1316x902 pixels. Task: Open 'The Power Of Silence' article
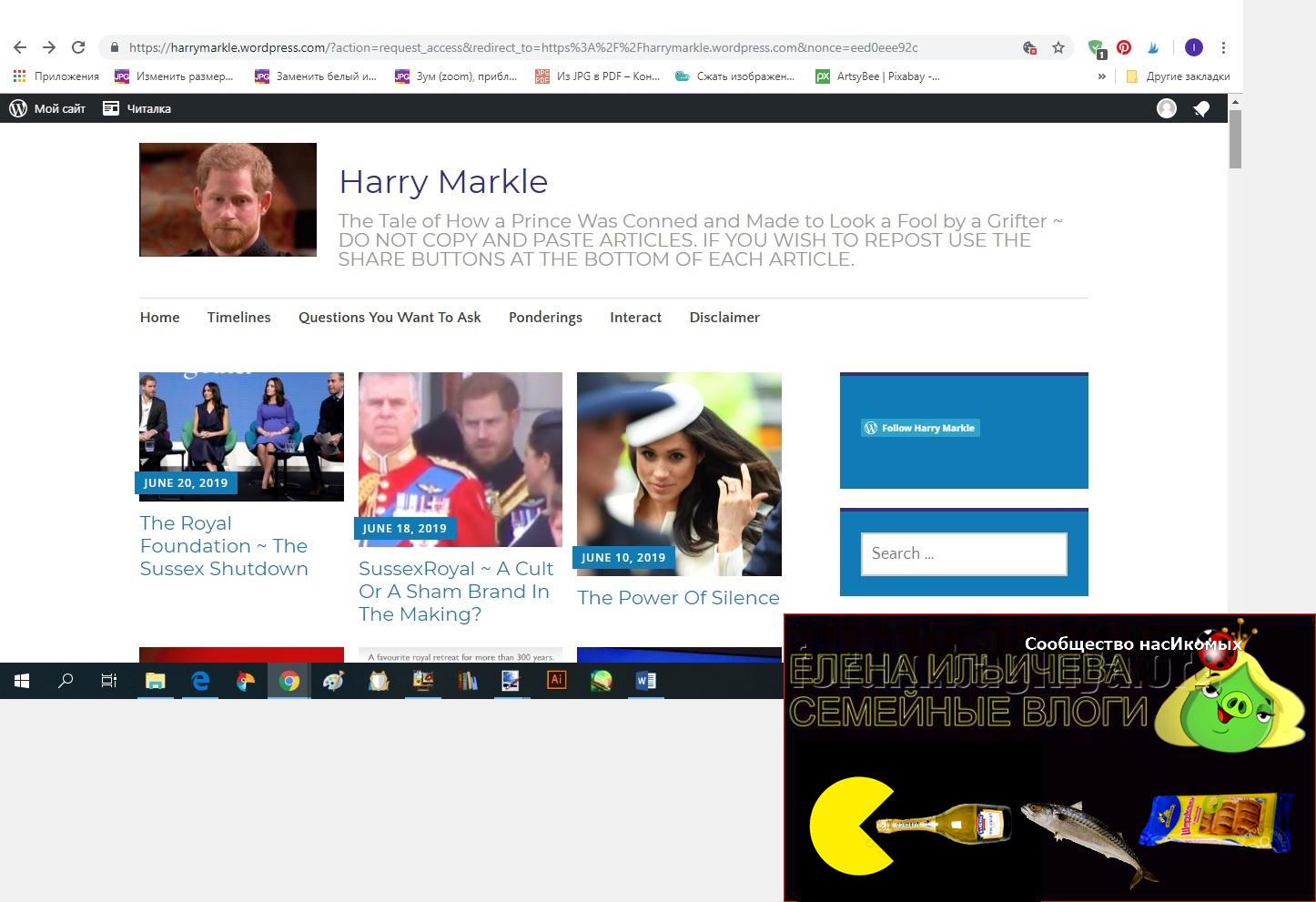pos(678,598)
